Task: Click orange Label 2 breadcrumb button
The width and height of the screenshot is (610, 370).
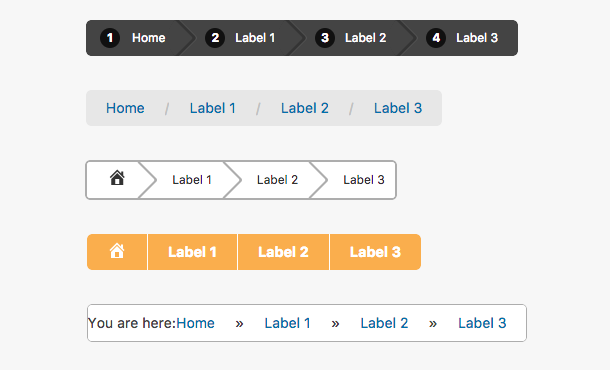Action: coord(284,252)
